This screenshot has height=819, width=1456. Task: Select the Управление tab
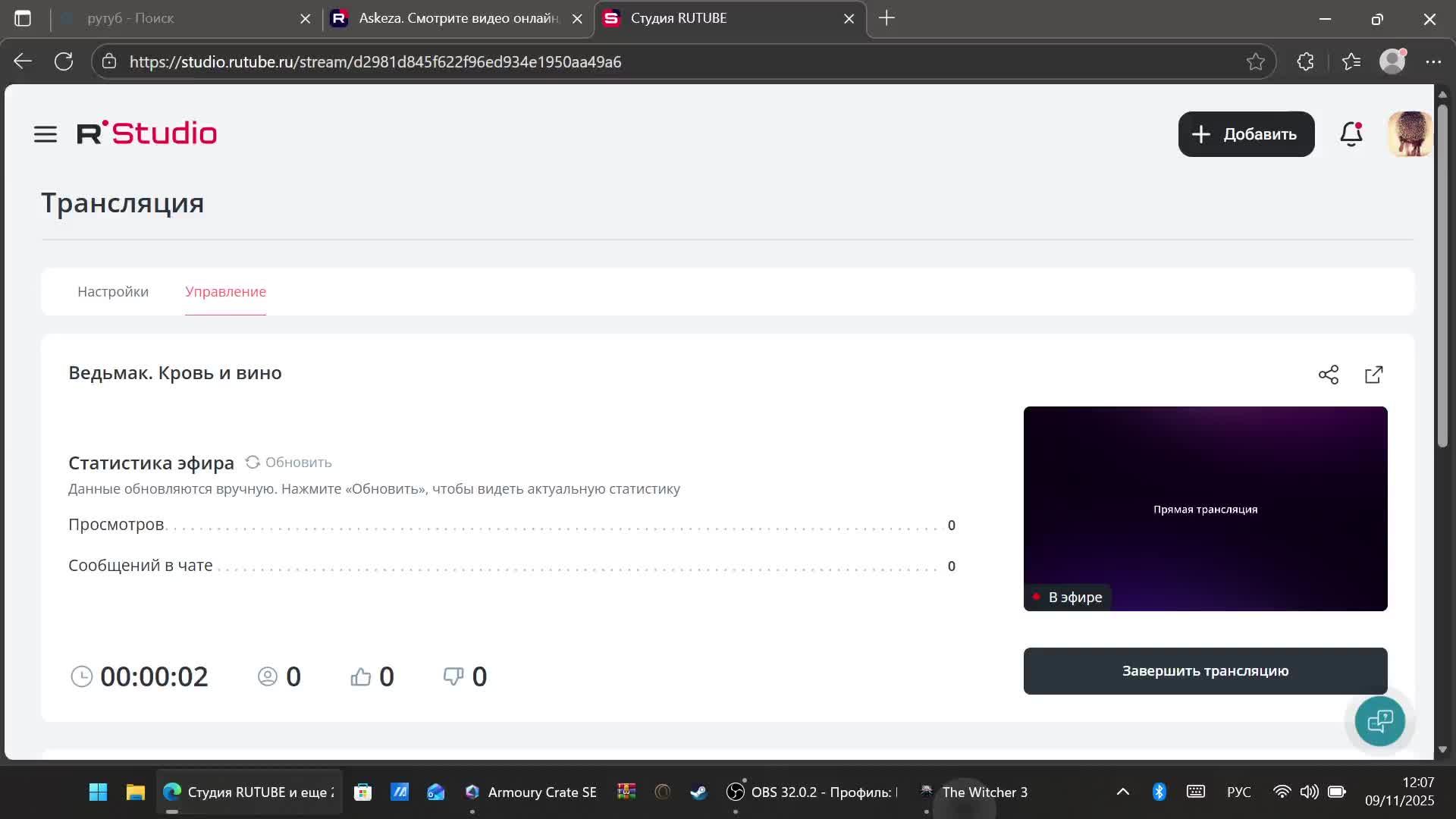click(225, 292)
